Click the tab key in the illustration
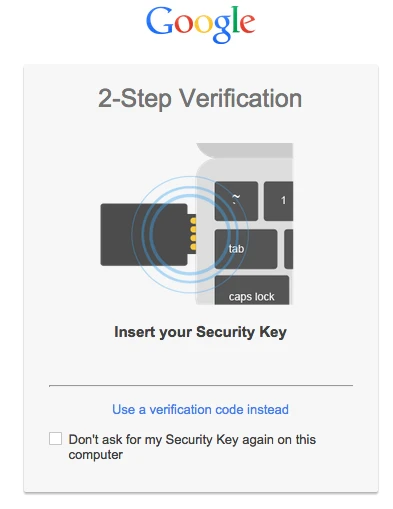The image size is (393, 509). (x=246, y=249)
